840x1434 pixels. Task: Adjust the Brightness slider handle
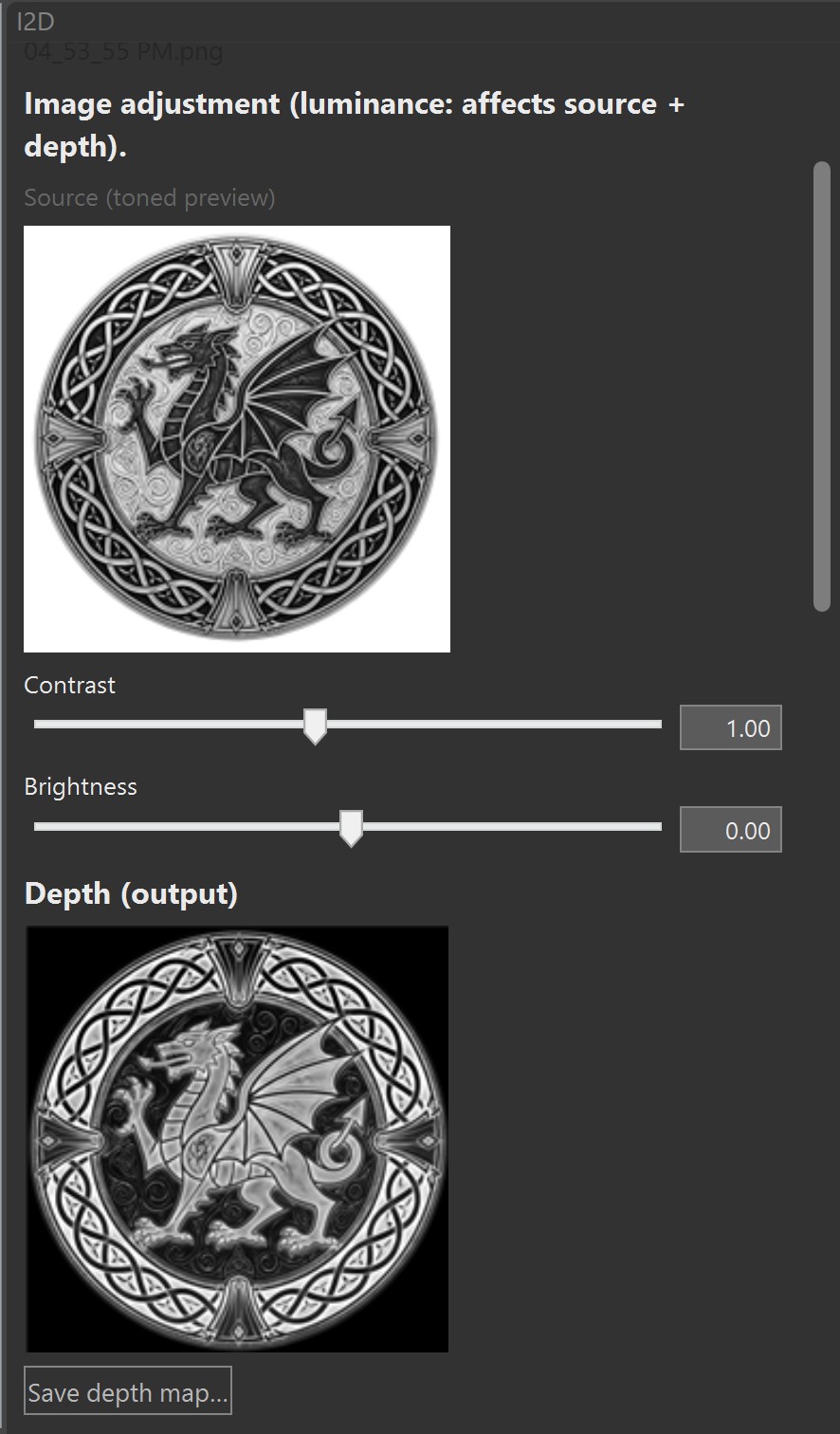(x=351, y=827)
